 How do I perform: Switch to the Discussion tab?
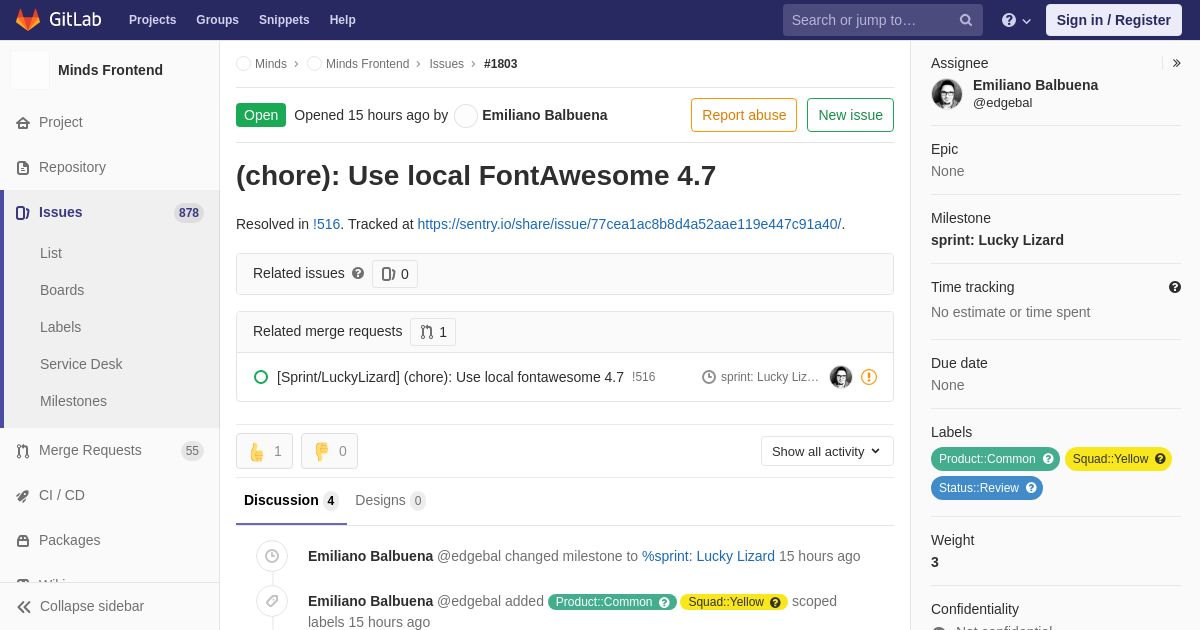(291, 500)
